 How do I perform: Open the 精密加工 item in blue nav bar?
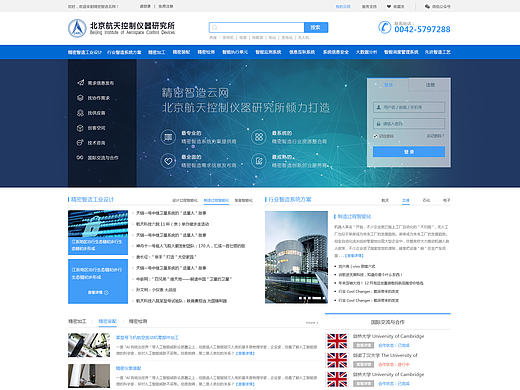[157, 52]
